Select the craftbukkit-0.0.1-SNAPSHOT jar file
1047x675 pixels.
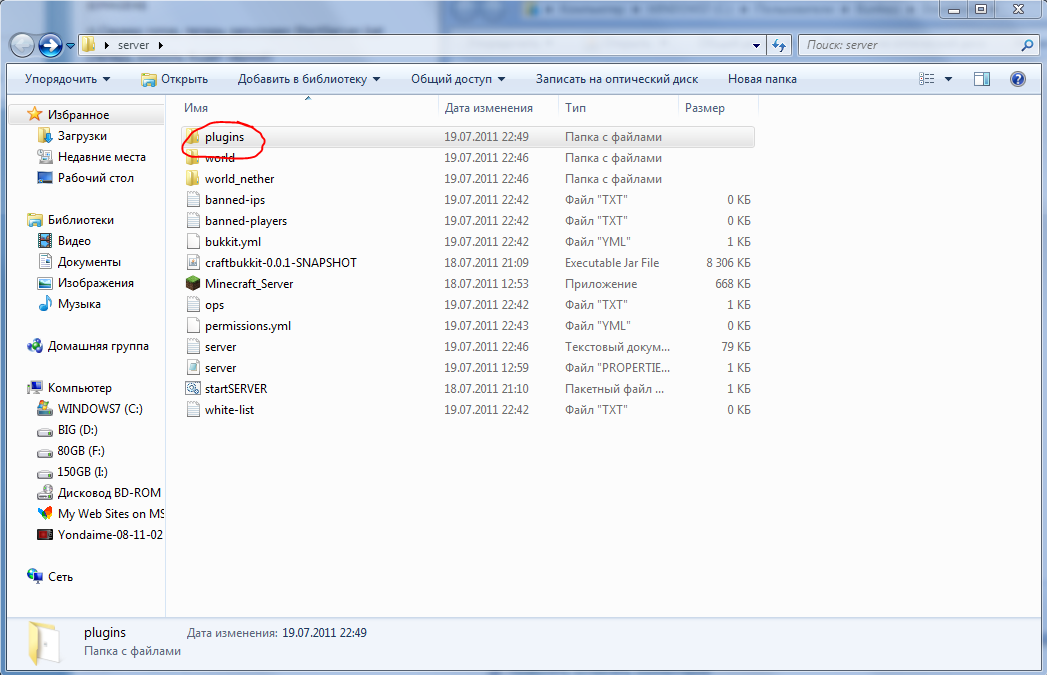(x=280, y=262)
